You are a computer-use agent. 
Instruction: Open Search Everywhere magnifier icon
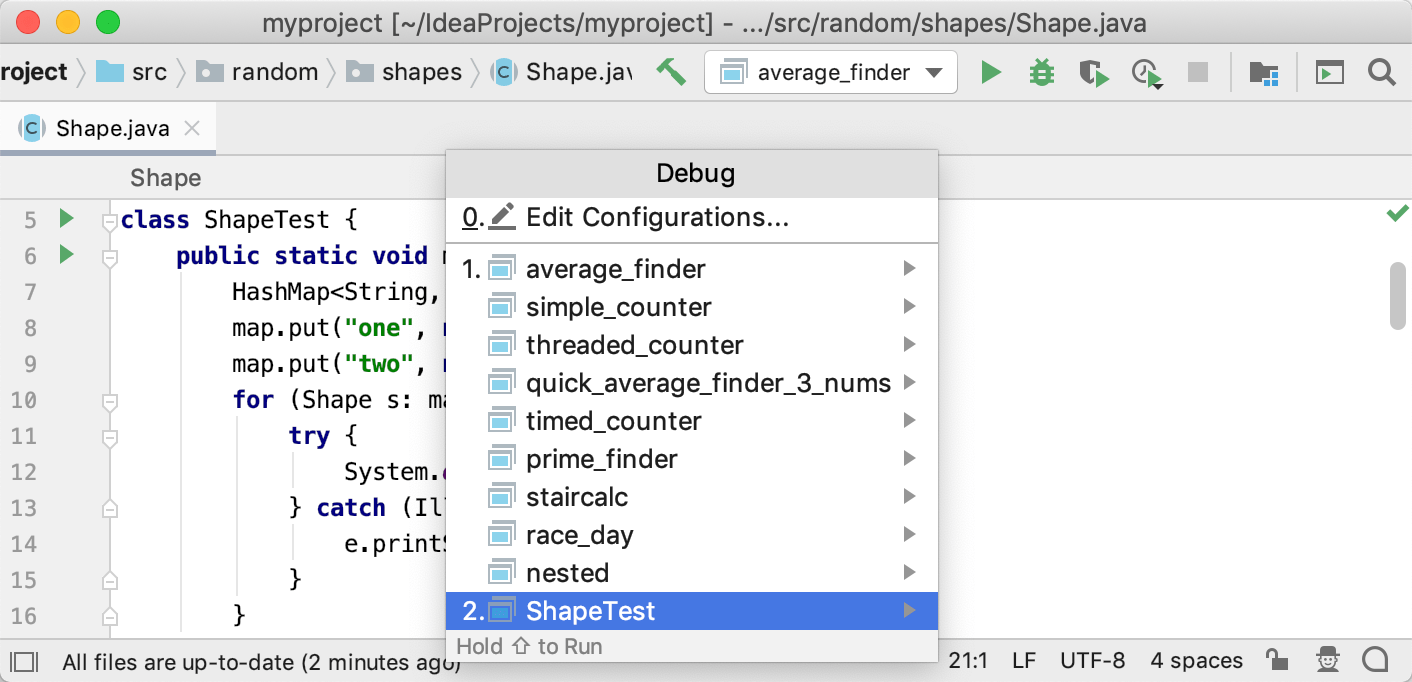click(x=1381, y=72)
